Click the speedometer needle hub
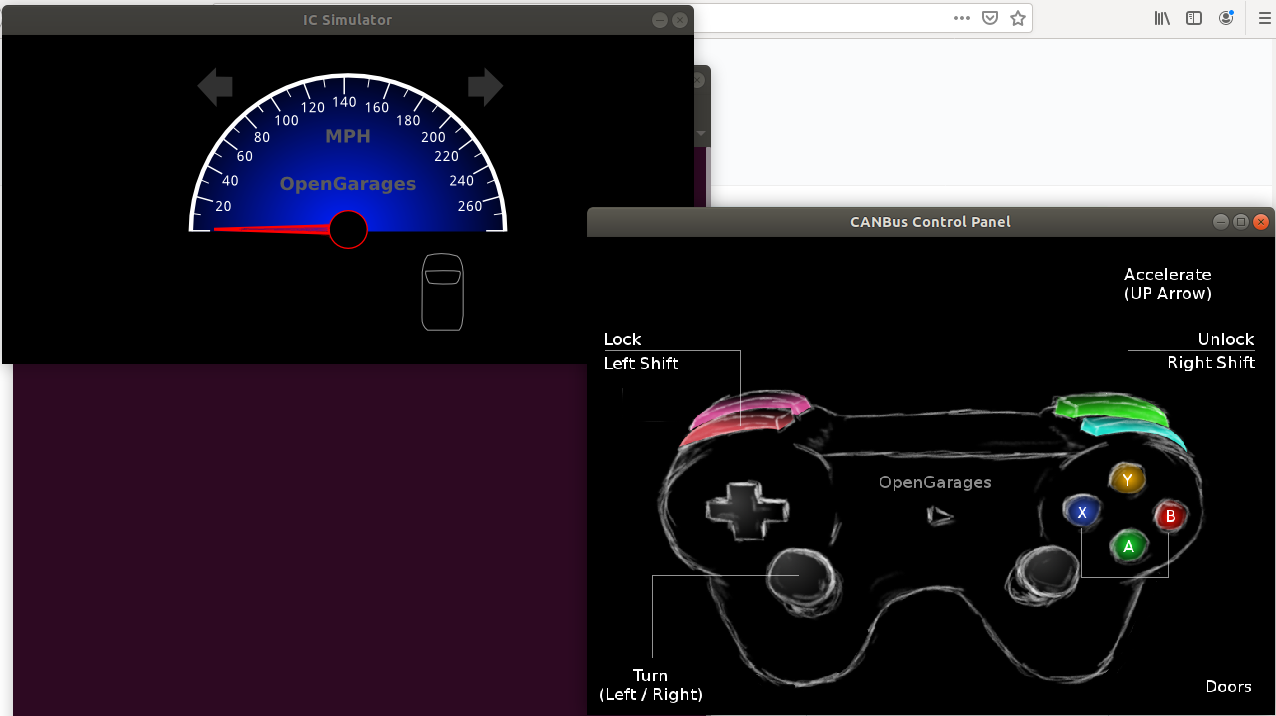 click(x=348, y=230)
